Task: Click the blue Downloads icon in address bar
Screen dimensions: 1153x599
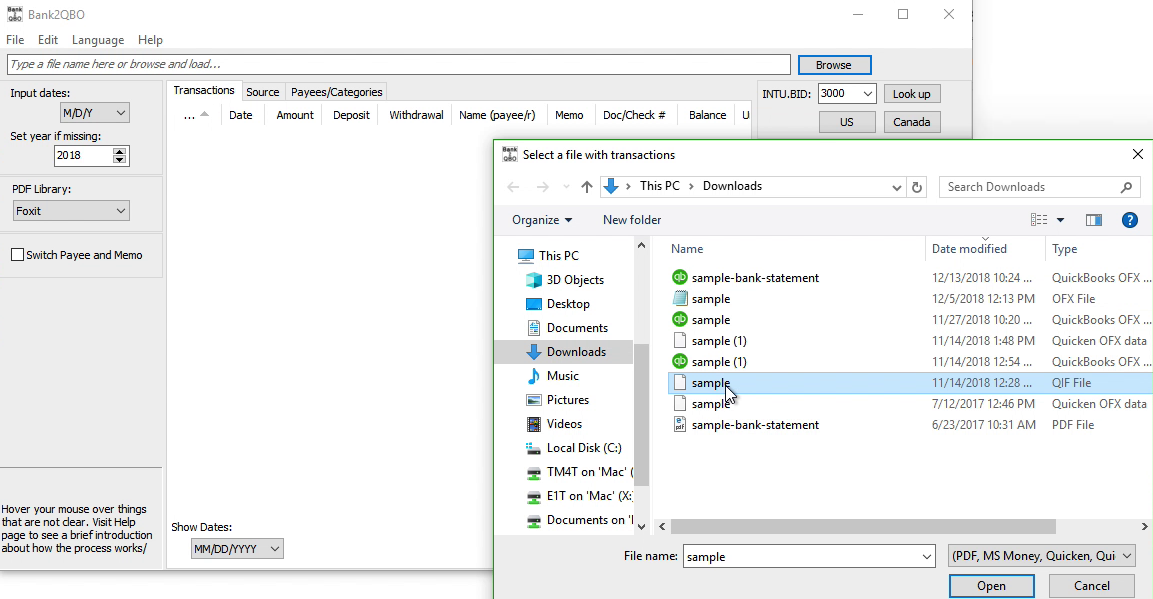Action: click(x=610, y=187)
